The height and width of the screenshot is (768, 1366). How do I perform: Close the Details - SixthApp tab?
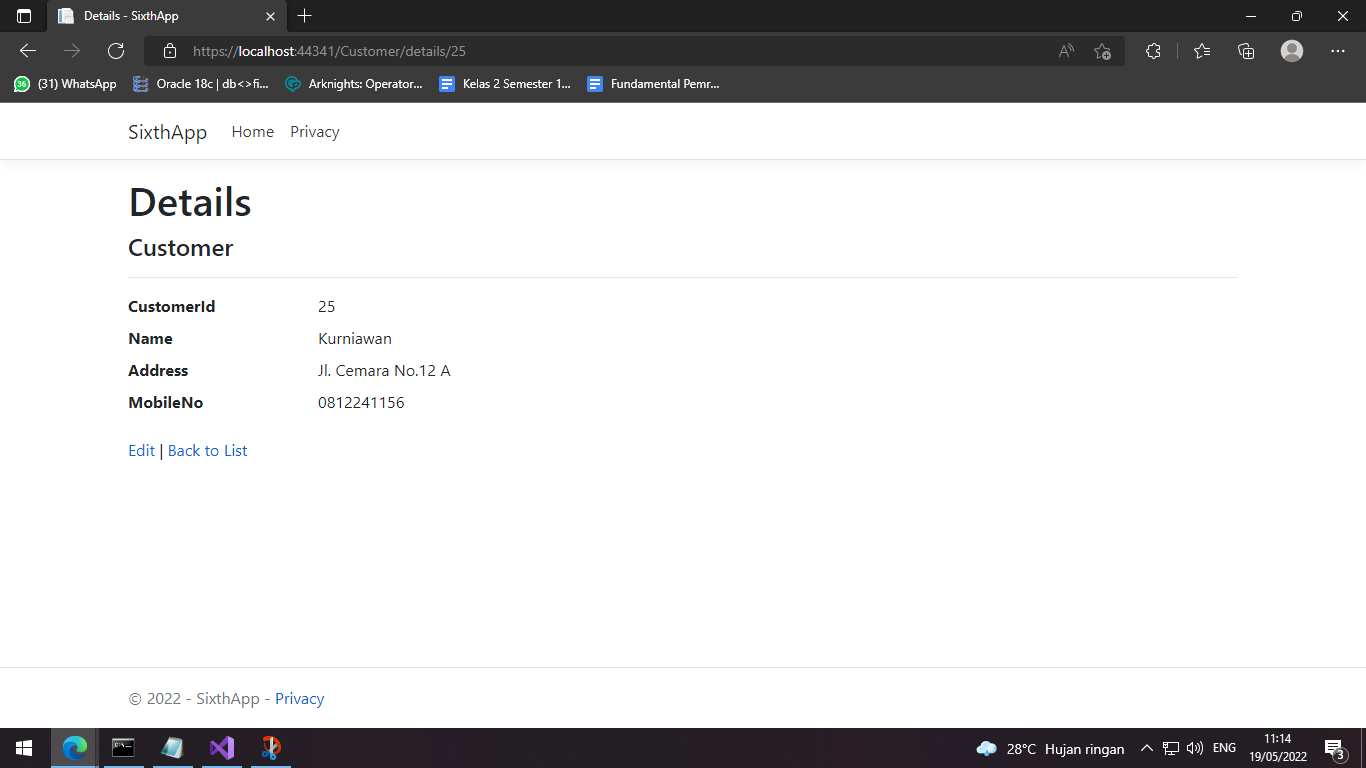coord(271,16)
